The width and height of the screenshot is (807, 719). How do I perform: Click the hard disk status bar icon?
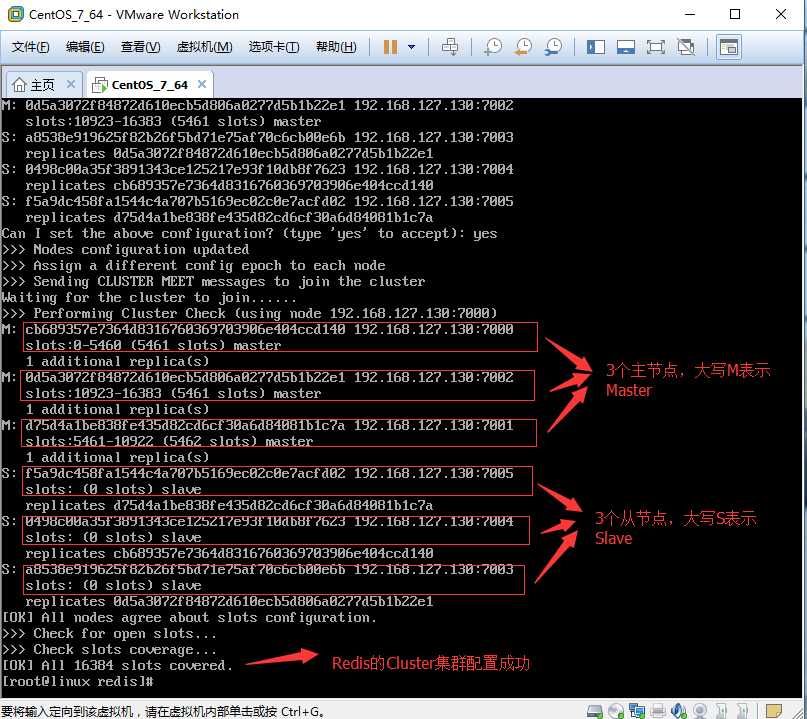coord(594,711)
